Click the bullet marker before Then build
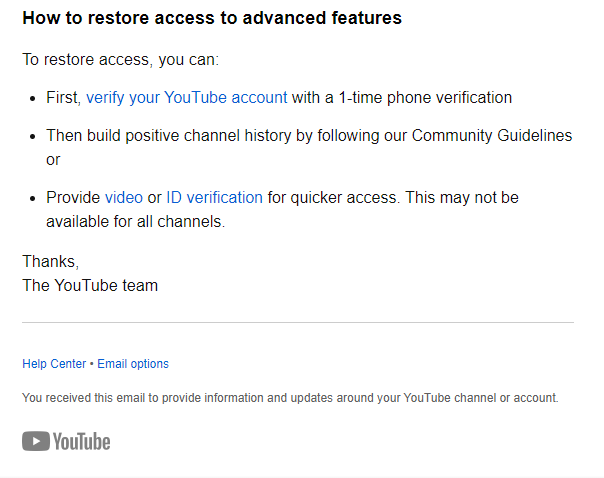Viewport: 604px width, 478px height. [x=33, y=137]
